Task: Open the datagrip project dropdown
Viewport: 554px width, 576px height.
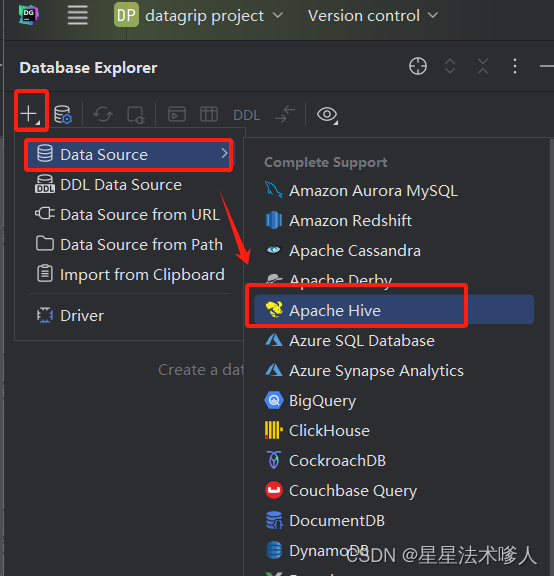Action: coord(215,16)
